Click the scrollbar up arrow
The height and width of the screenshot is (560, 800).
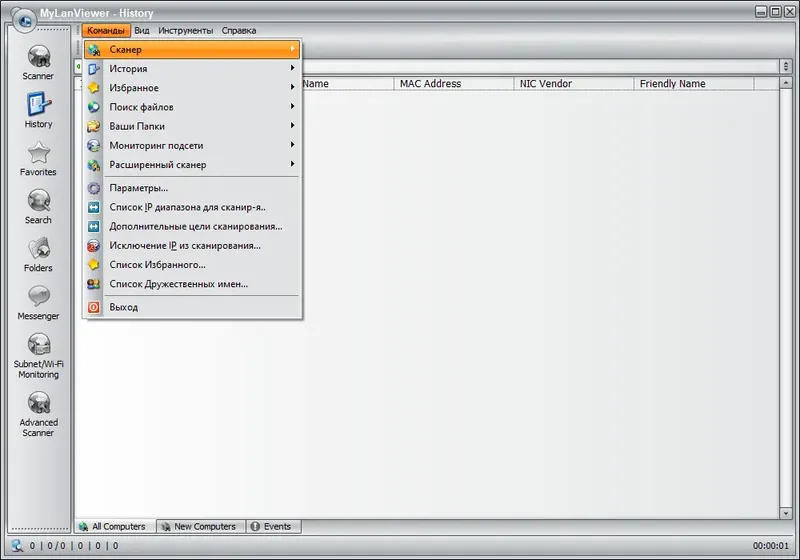pyautogui.click(x=786, y=83)
